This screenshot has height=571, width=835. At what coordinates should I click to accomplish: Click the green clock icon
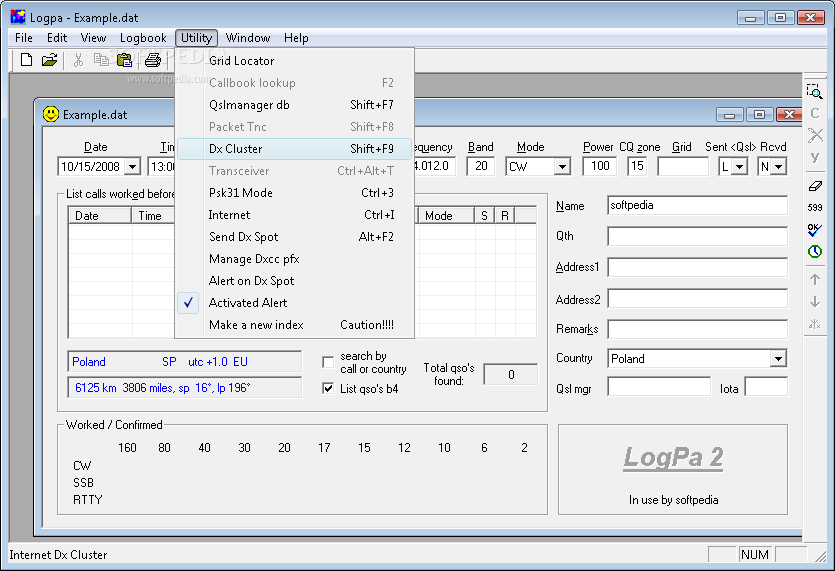click(815, 251)
